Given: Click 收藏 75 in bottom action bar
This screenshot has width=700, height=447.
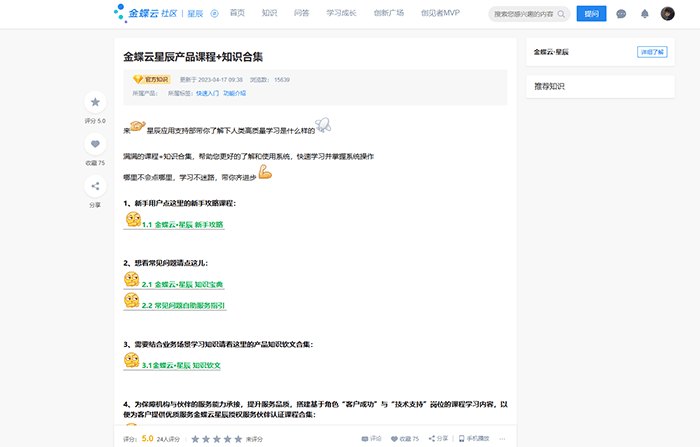Looking at the screenshot, I should (x=405, y=439).
